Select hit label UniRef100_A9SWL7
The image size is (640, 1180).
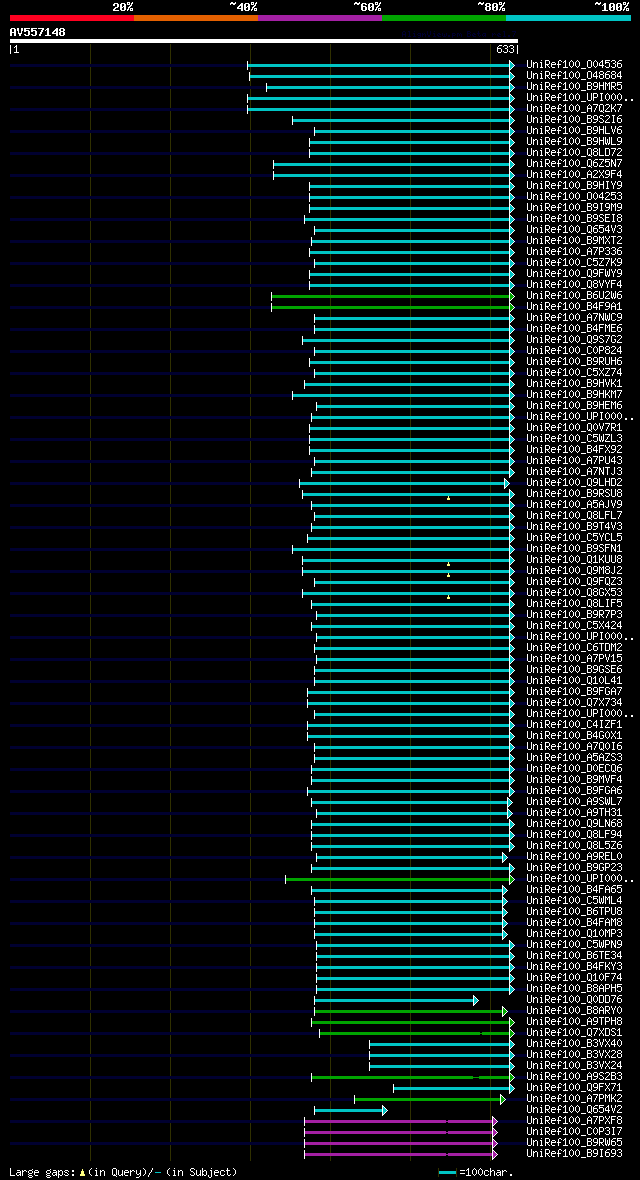(574, 802)
